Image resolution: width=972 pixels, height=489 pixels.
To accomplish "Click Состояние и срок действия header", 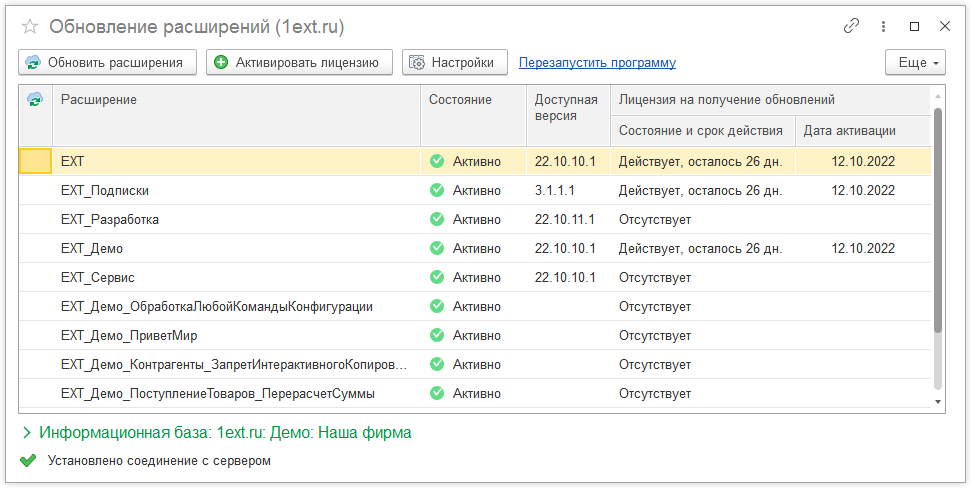I will (703, 131).
